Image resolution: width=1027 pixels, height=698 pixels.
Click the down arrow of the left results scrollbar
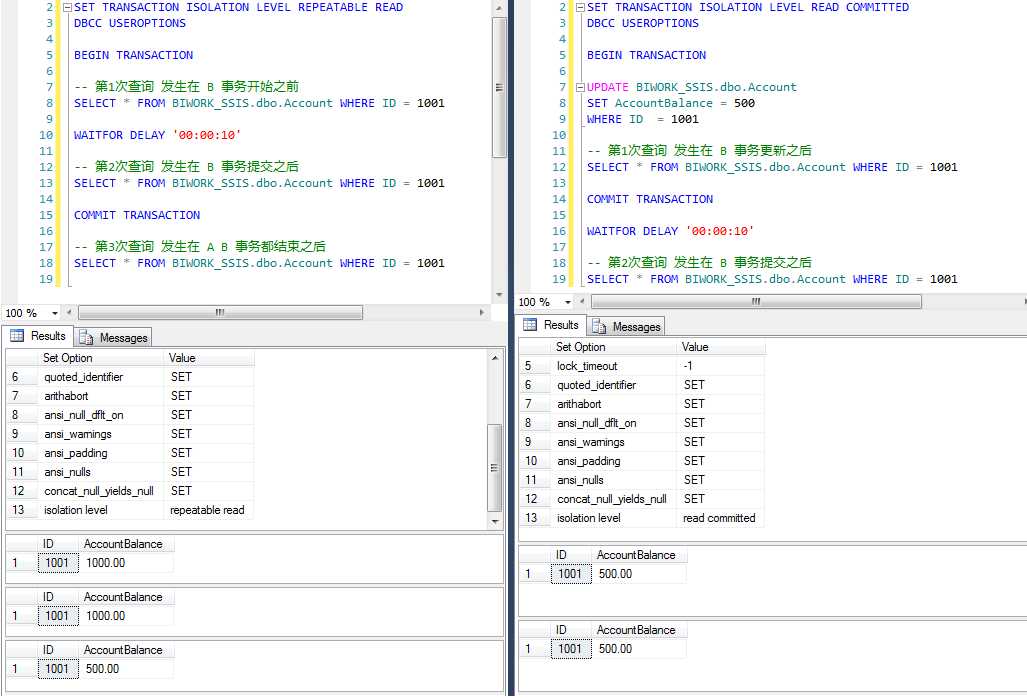[x=495, y=522]
